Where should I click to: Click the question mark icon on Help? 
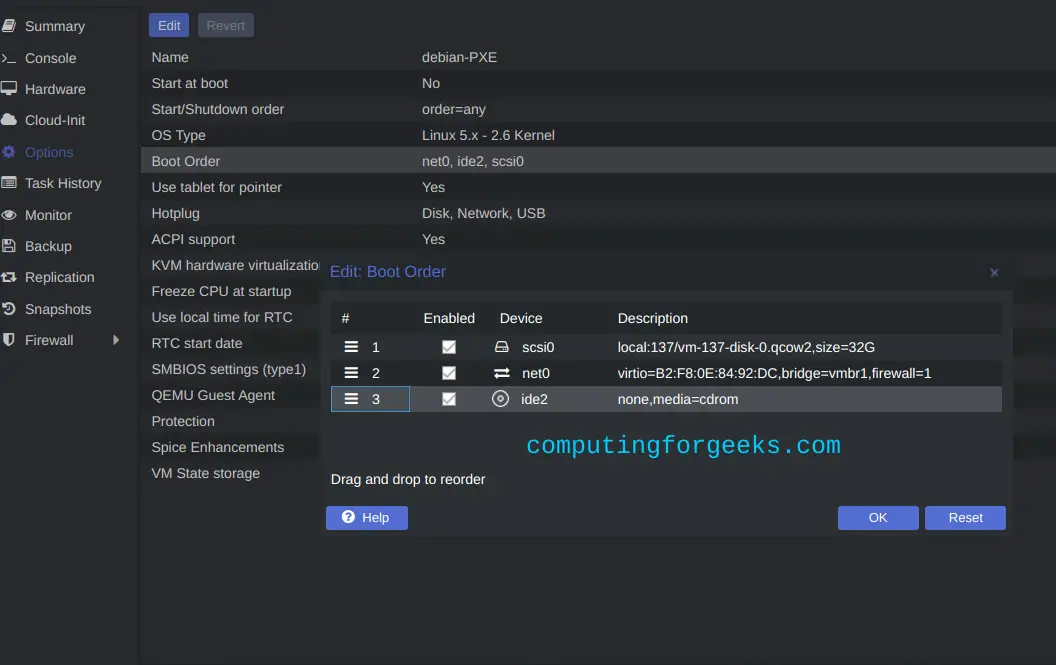(348, 517)
